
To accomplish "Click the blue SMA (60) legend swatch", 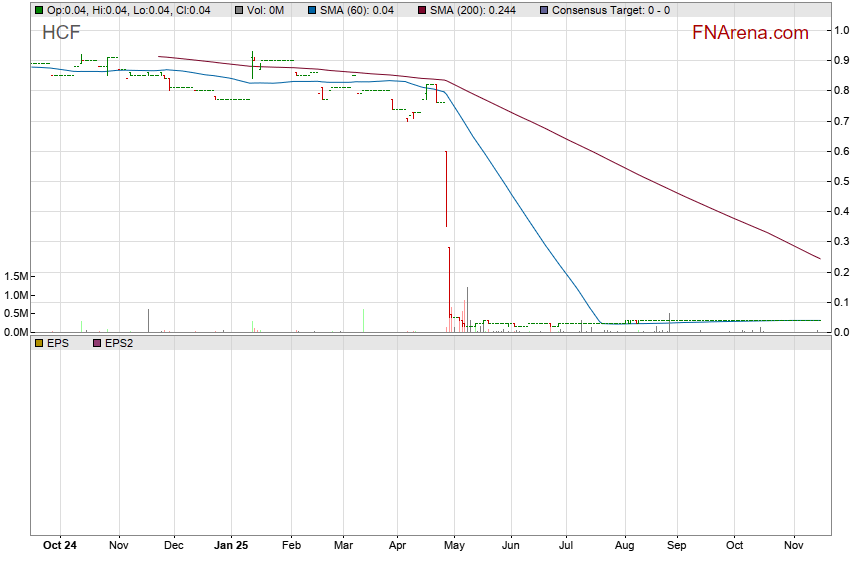I will tap(313, 10).
